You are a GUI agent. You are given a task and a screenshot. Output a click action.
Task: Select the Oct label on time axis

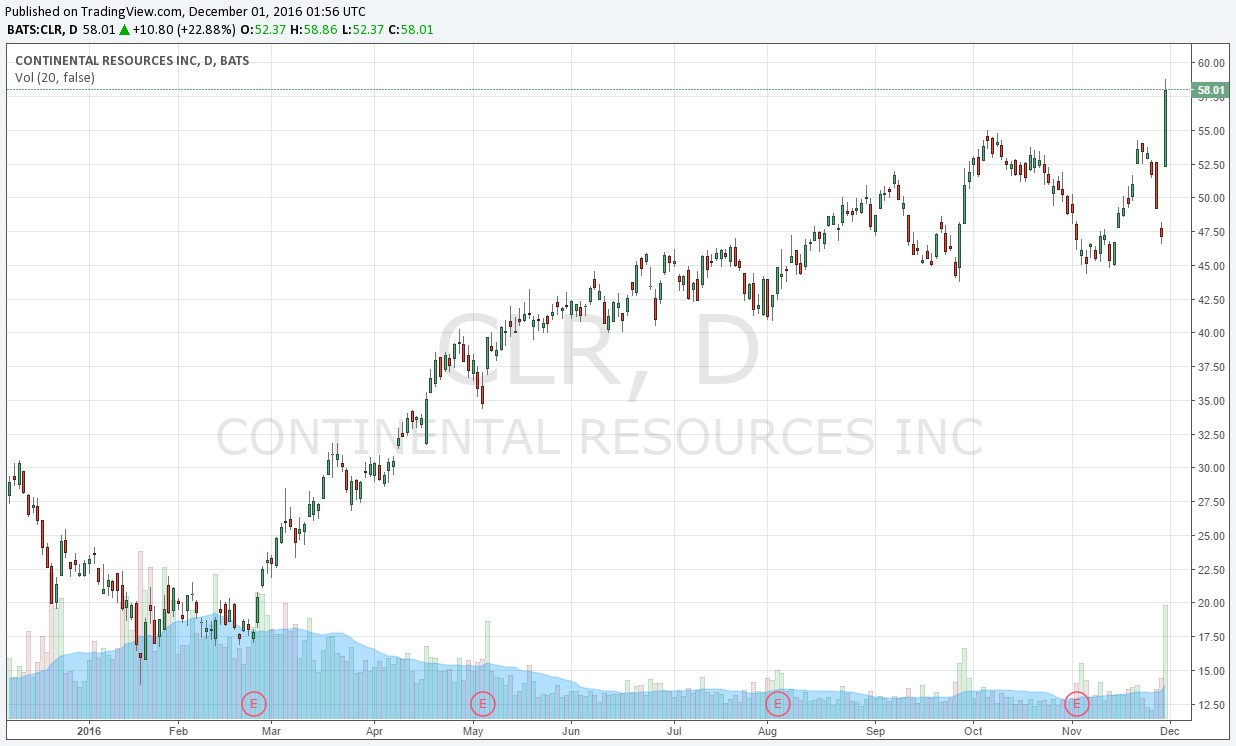tap(973, 731)
